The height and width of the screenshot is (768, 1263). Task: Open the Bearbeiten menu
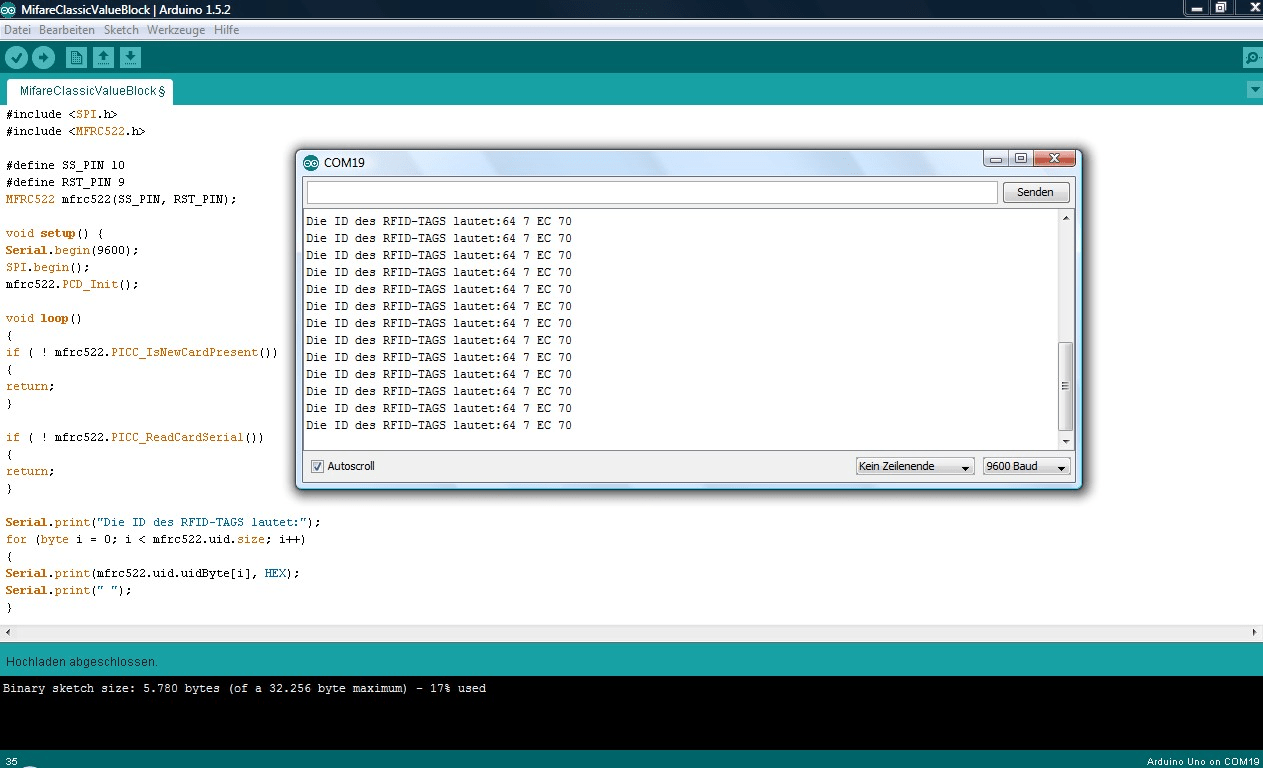coord(67,30)
